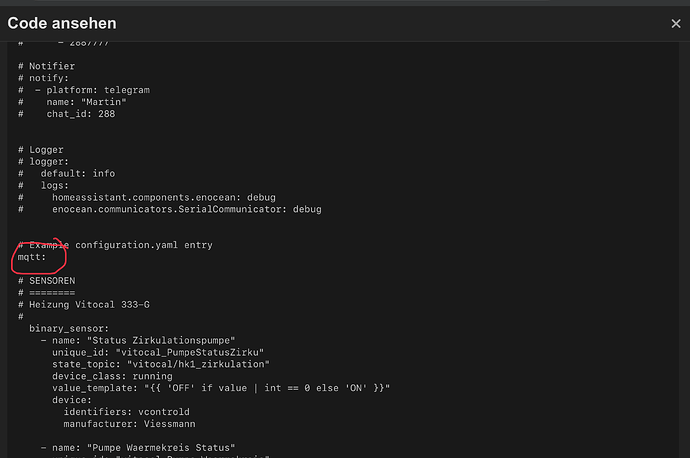Click the enocean.communicators.SerialCommunicator debug line
The width and height of the screenshot is (690, 458).
(x=170, y=209)
